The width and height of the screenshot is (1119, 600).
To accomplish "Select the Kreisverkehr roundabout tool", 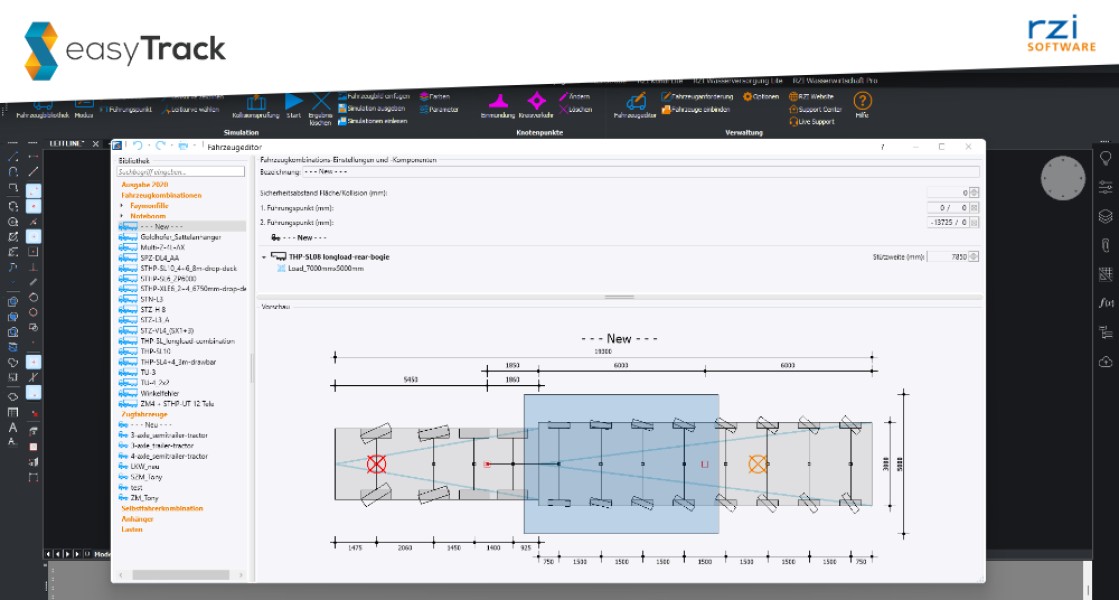I will pyautogui.click(x=536, y=106).
